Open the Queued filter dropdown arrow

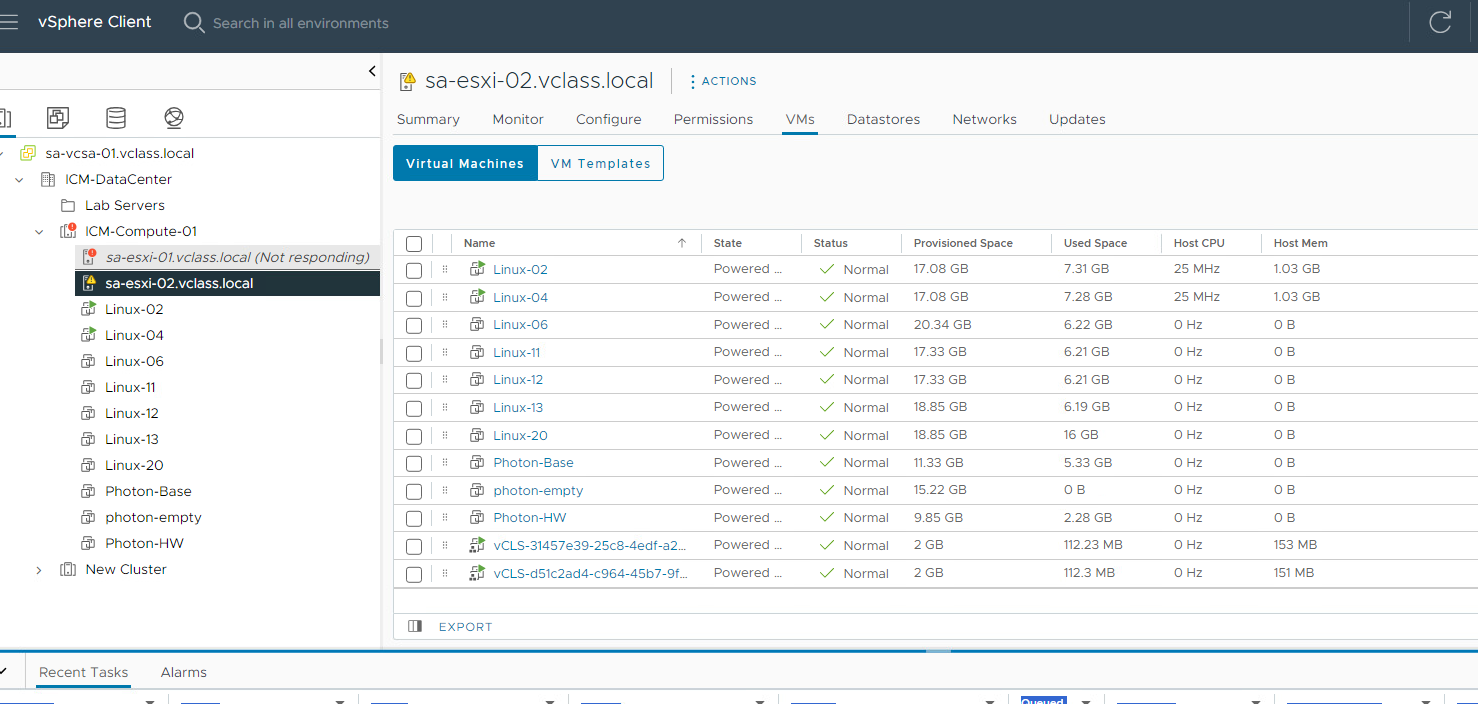(1086, 701)
